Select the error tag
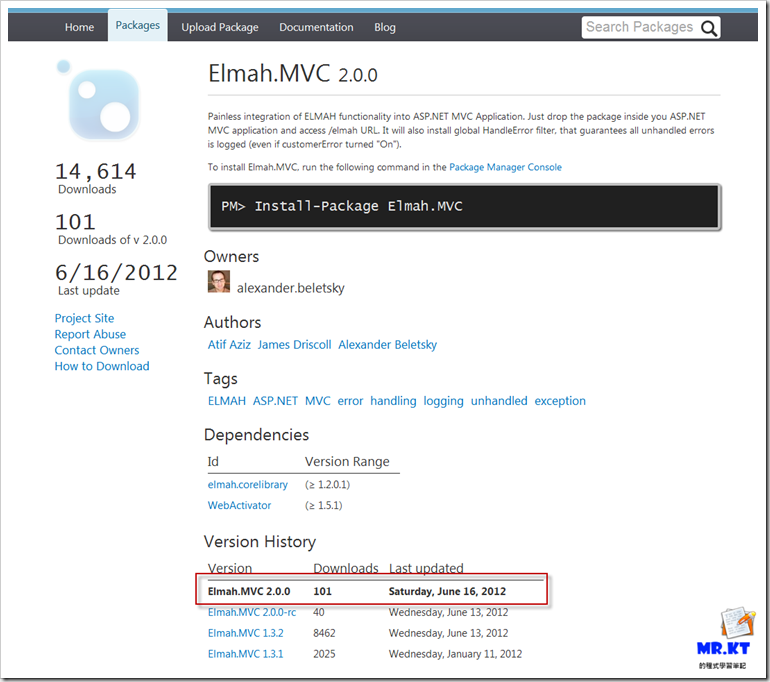Image resolution: width=770 pixels, height=682 pixels. pyautogui.click(x=350, y=401)
